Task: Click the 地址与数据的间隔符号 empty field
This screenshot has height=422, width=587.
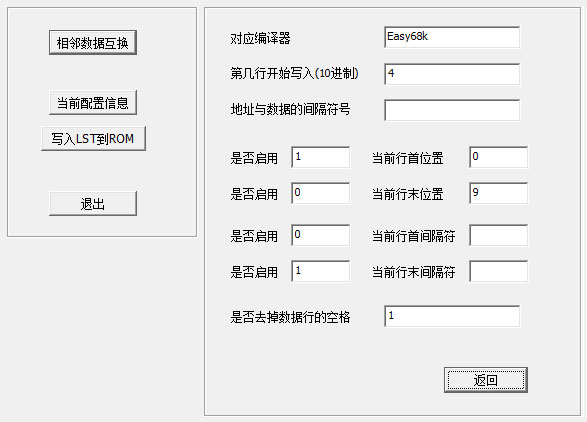Action: tap(452, 110)
